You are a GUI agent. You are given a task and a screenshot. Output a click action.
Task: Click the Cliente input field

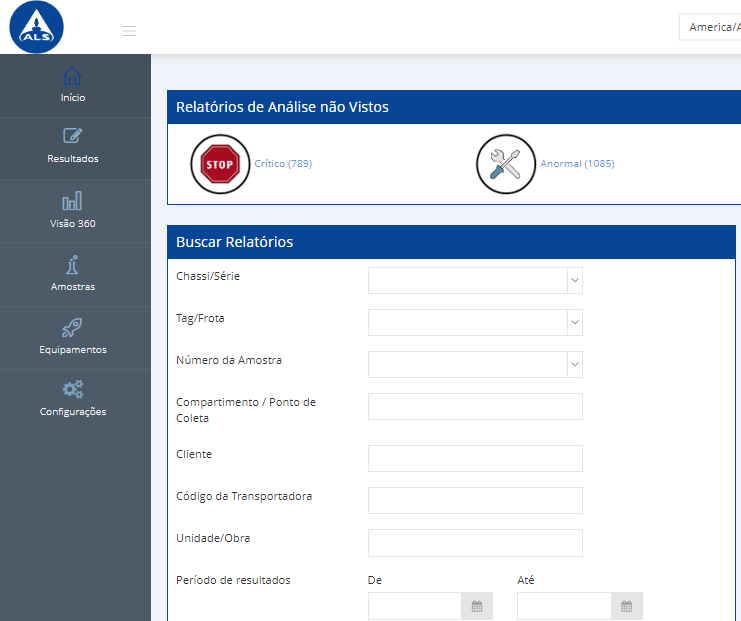tap(475, 458)
